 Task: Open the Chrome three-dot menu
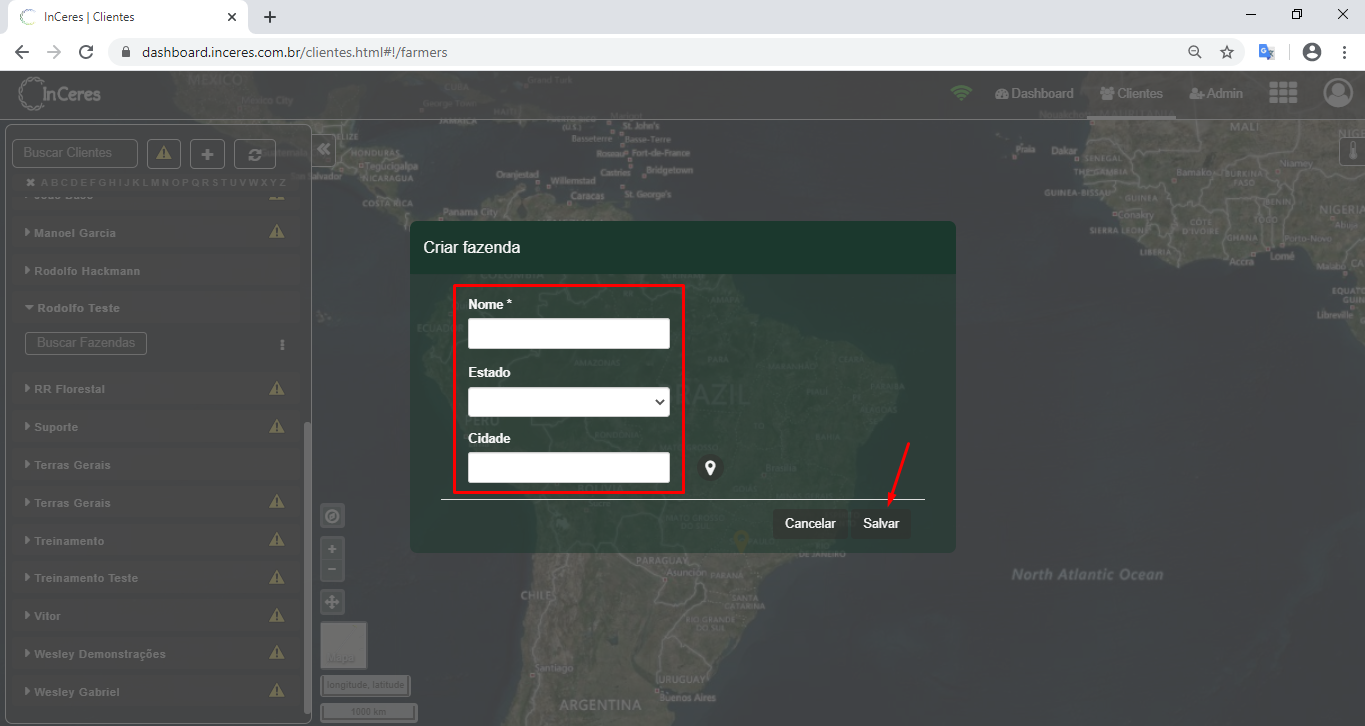click(1343, 52)
